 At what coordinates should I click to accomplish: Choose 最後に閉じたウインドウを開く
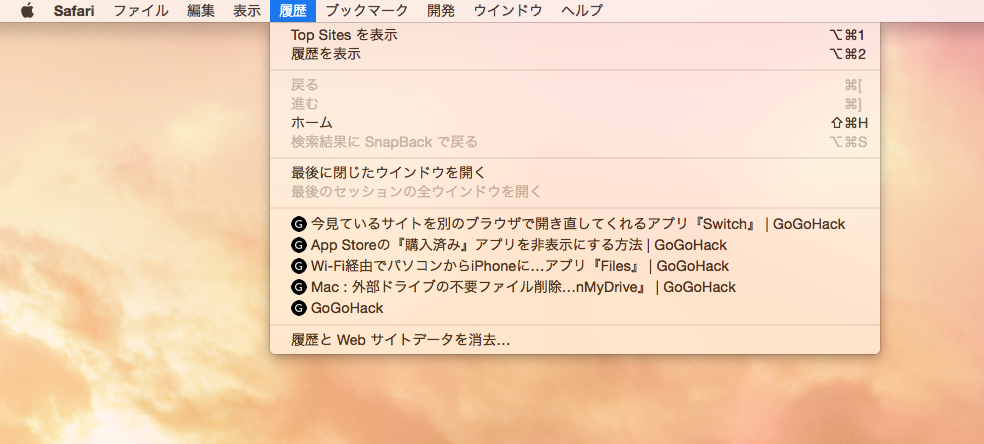[575, 172]
